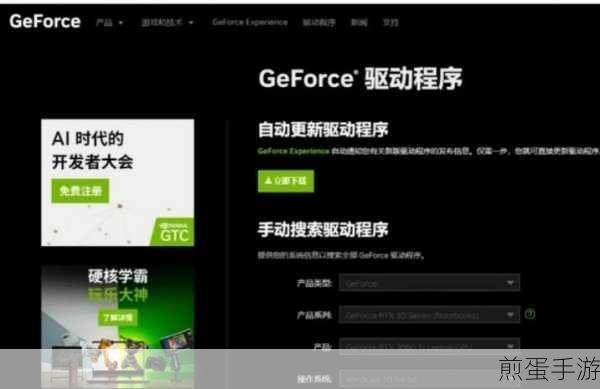
Task: Go to the 驱动程序 navigation item
Action: point(319,23)
